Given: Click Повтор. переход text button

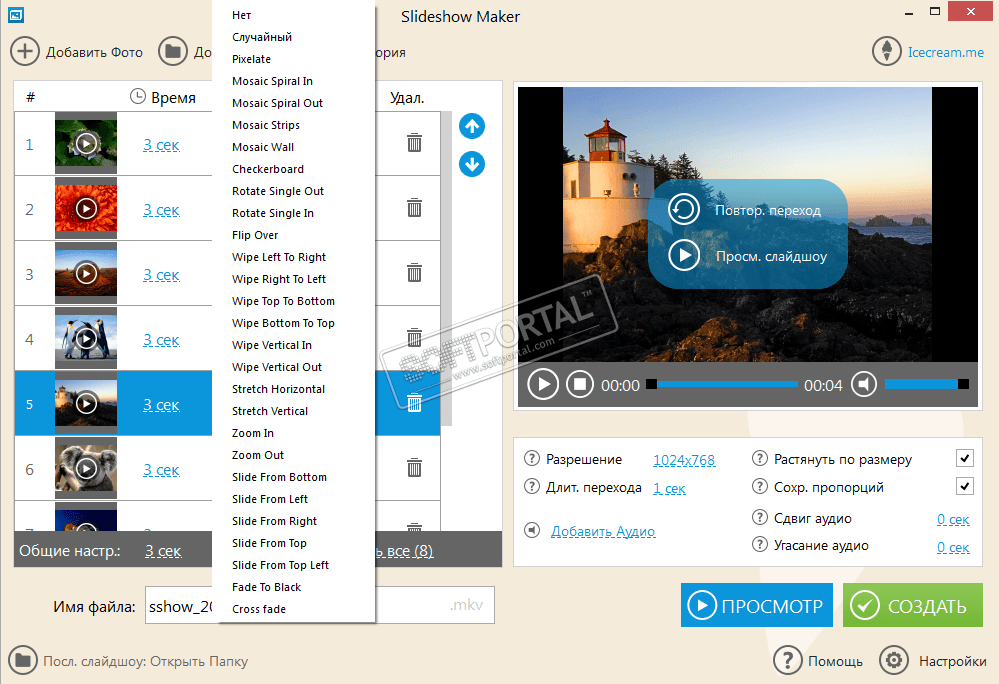Looking at the screenshot, I should pos(768,210).
